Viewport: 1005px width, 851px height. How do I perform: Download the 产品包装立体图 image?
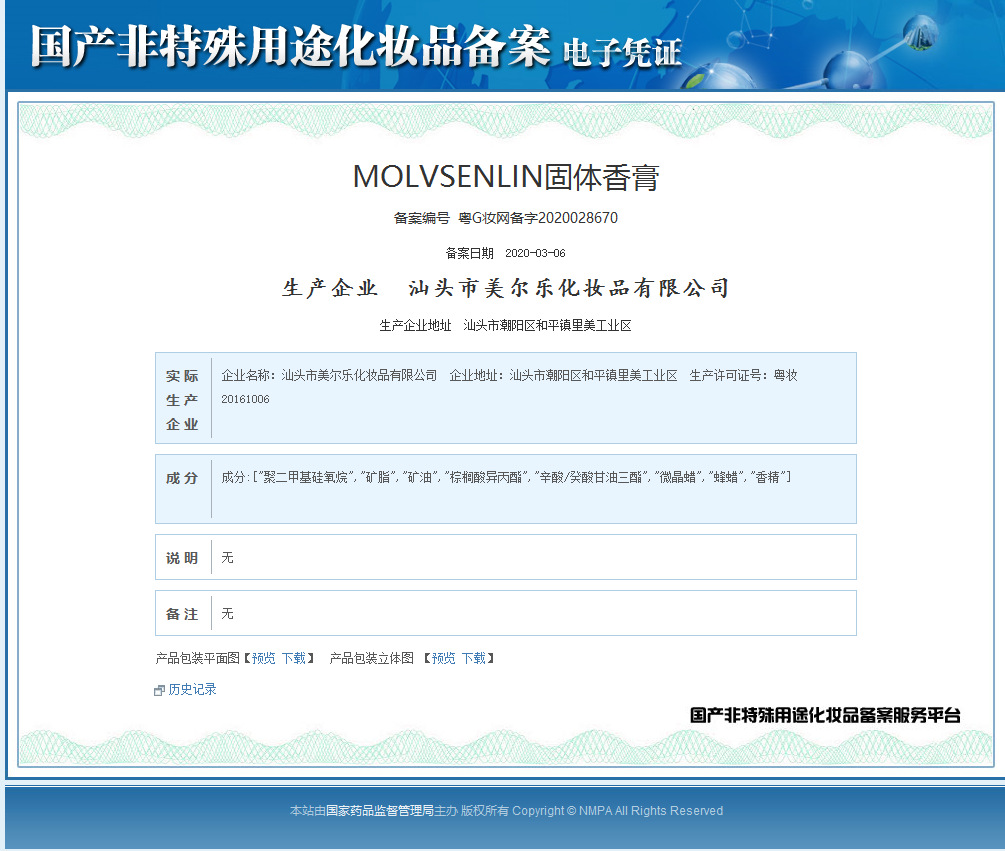[x=474, y=658]
